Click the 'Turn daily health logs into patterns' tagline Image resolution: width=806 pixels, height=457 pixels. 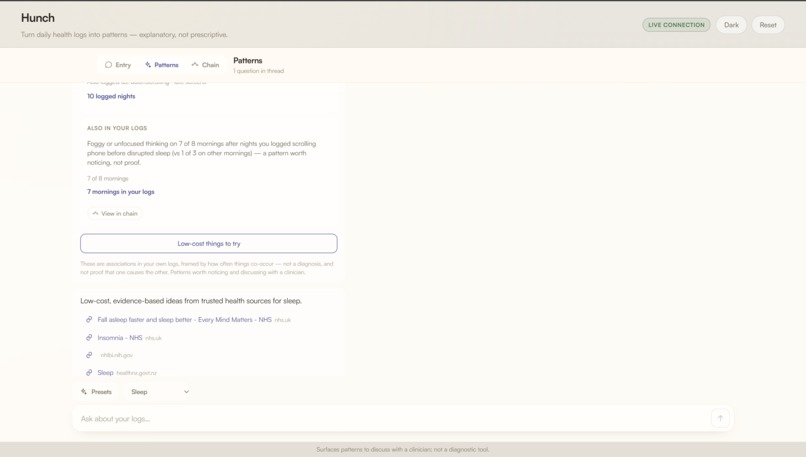click(x=124, y=34)
